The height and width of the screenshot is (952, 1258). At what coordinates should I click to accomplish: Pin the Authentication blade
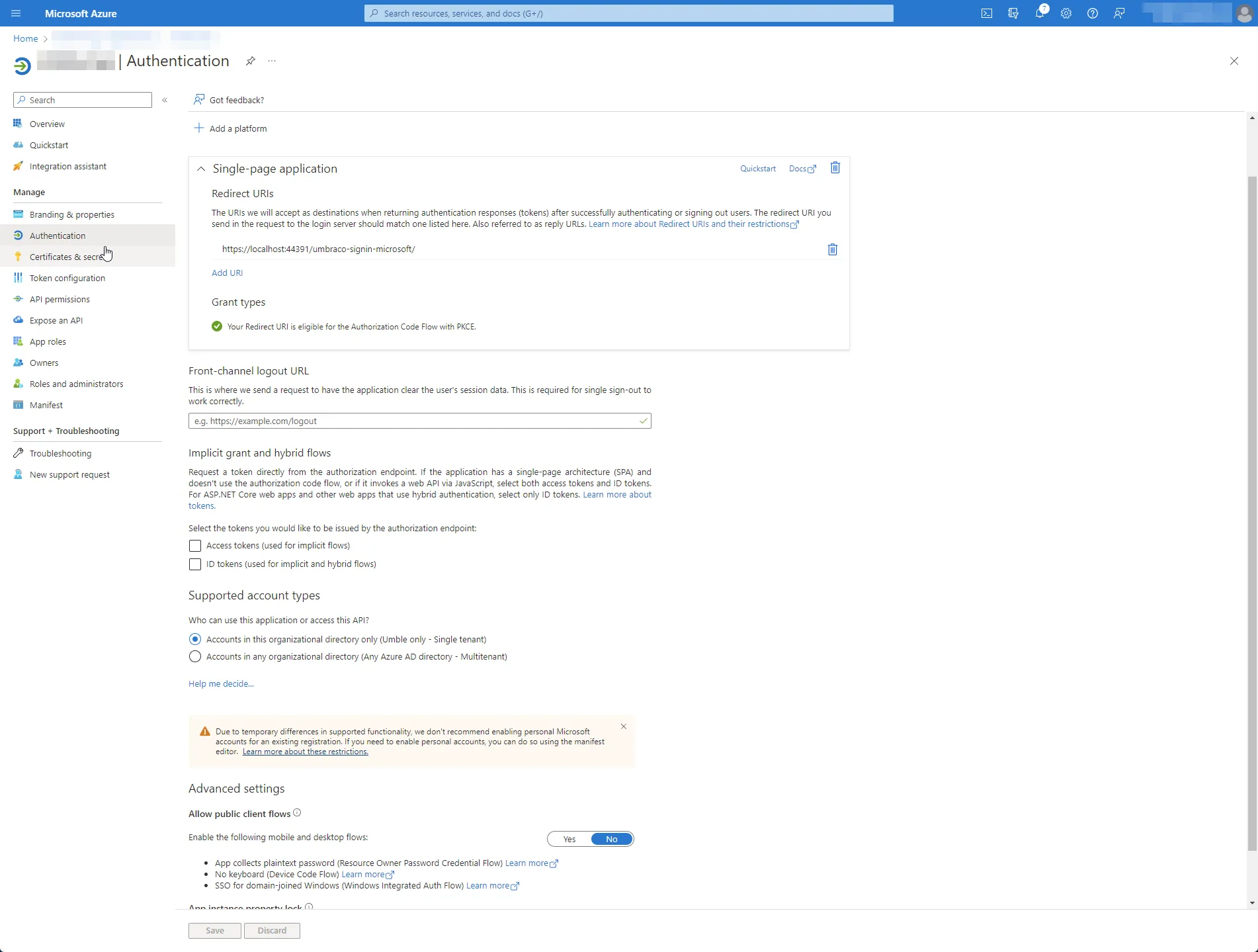click(x=251, y=61)
